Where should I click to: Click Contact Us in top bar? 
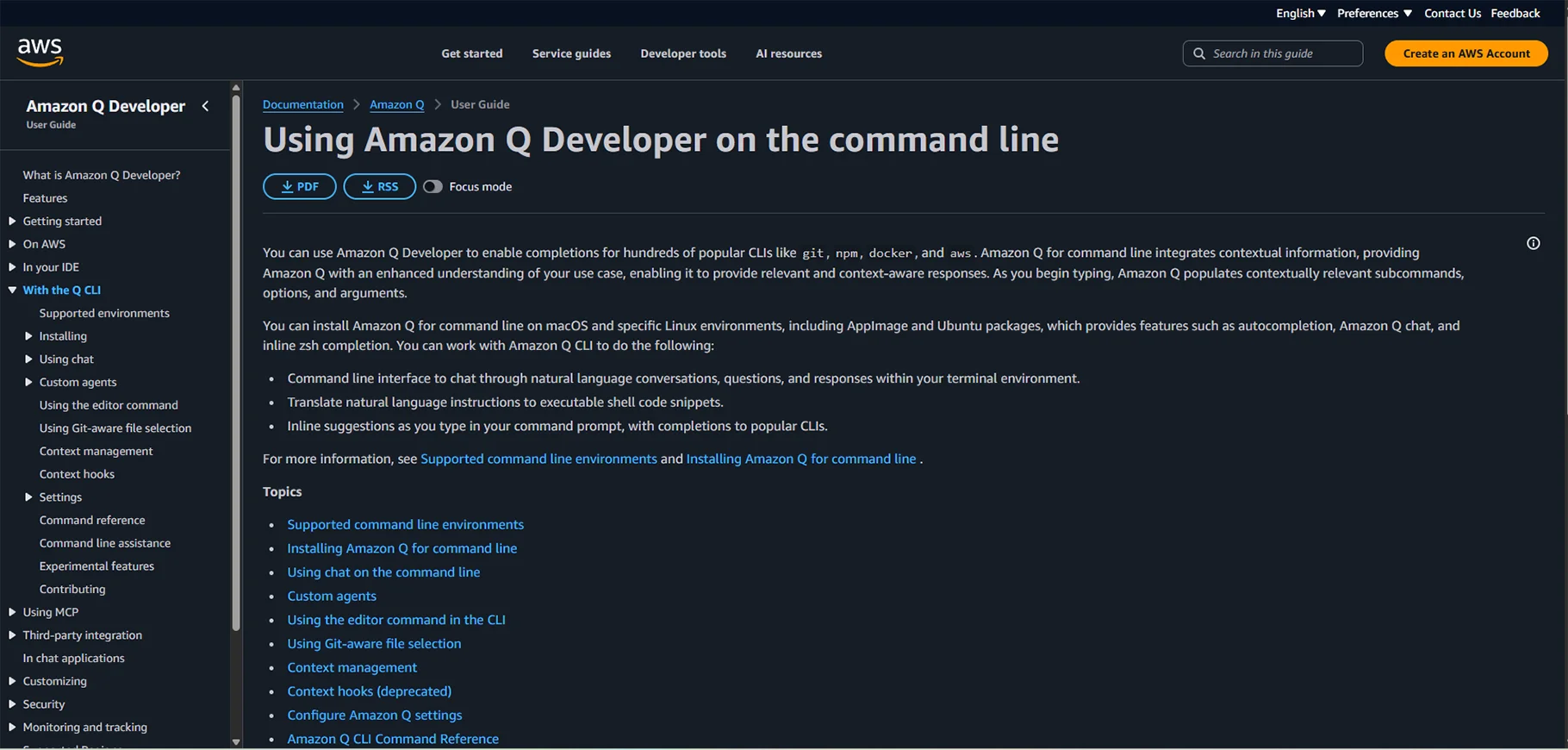(x=1453, y=13)
